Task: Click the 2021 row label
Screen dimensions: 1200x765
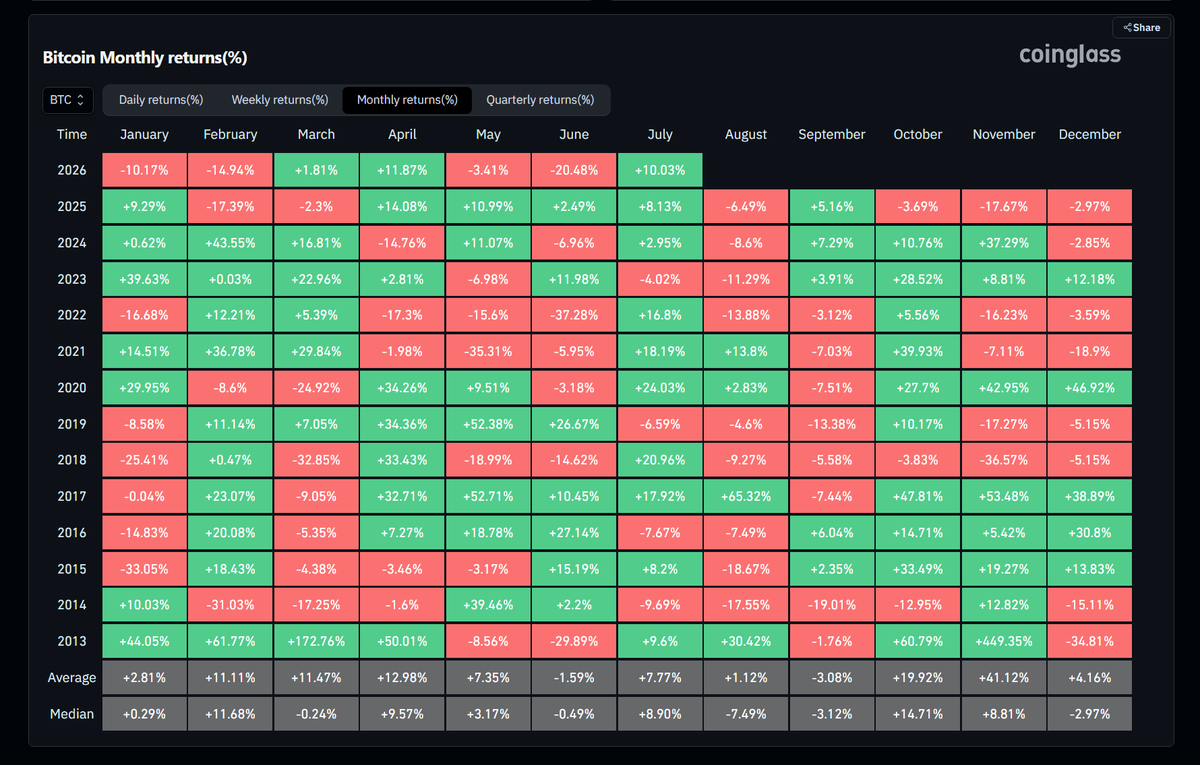Action: click(72, 351)
